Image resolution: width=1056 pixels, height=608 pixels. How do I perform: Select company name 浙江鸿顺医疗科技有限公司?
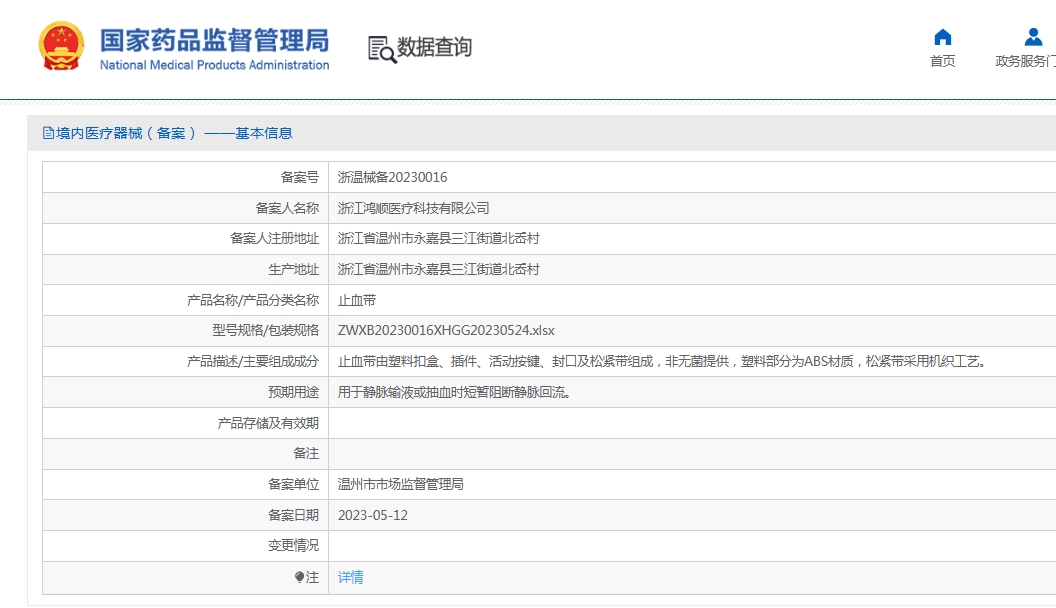414,208
